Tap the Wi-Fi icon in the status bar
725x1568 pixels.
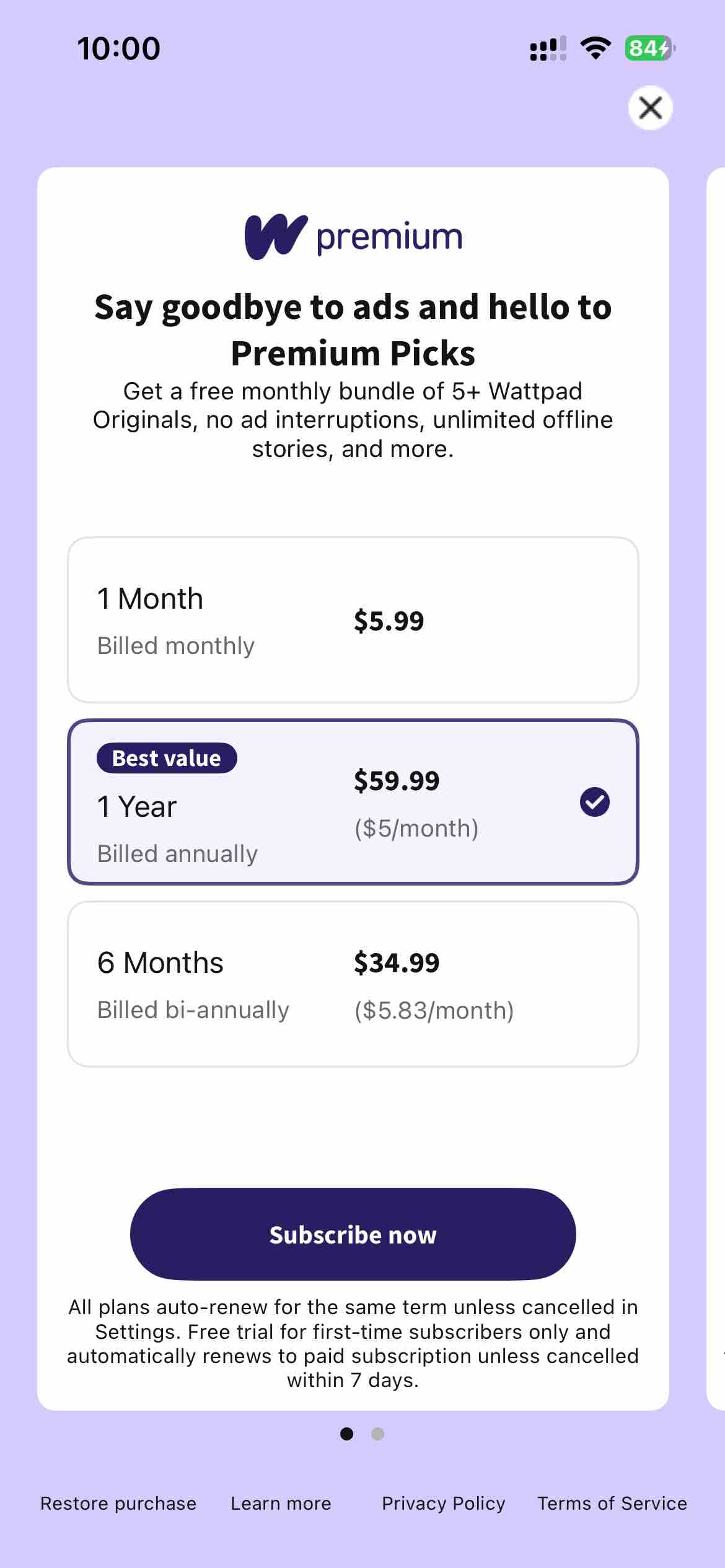[x=595, y=49]
